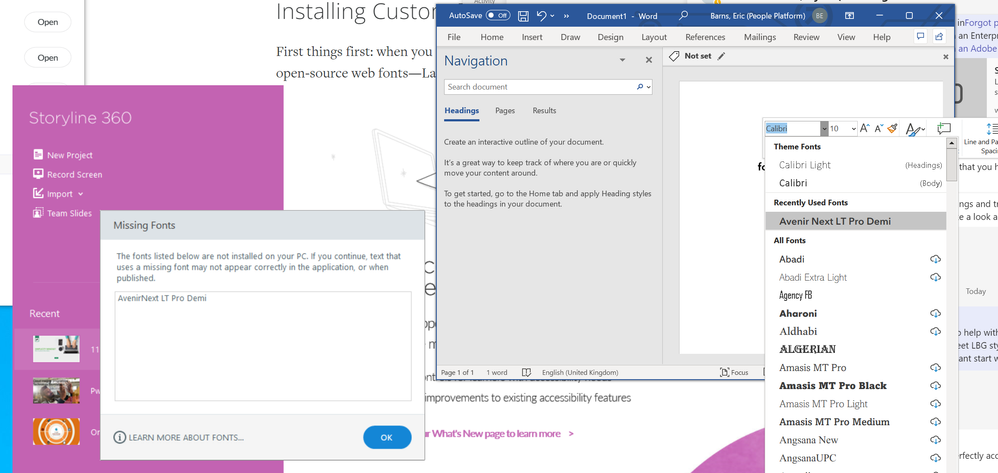Click Learn More About Fonts link
The width and height of the screenshot is (998, 473).
click(179, 437)
